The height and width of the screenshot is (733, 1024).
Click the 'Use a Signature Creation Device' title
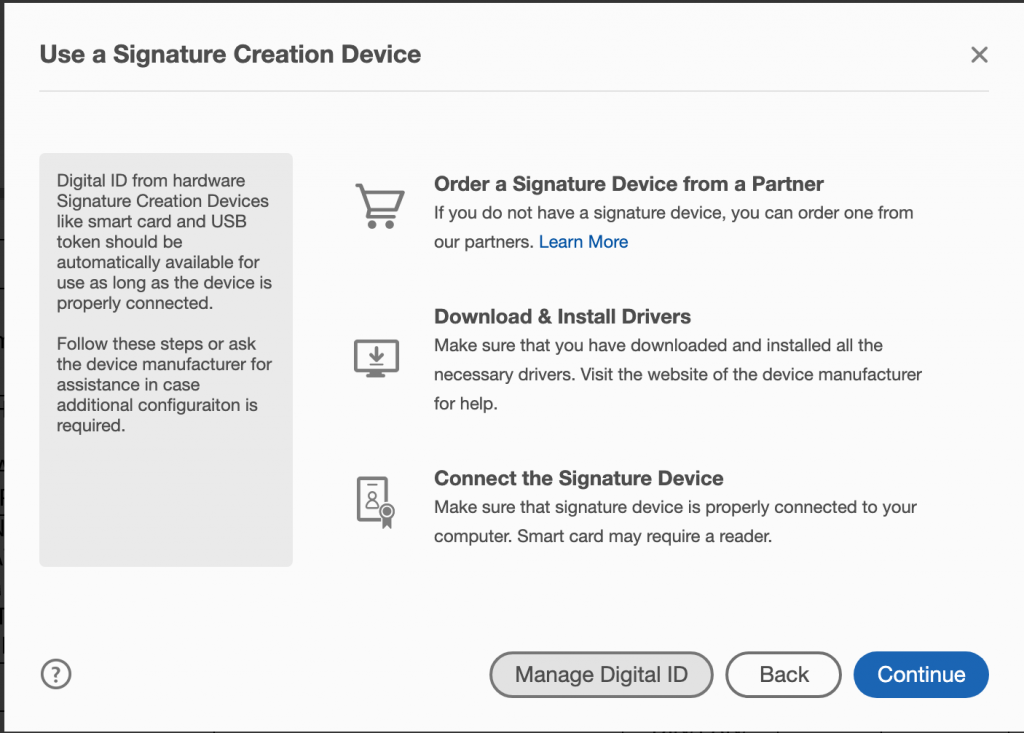click(x=231, y=54)
